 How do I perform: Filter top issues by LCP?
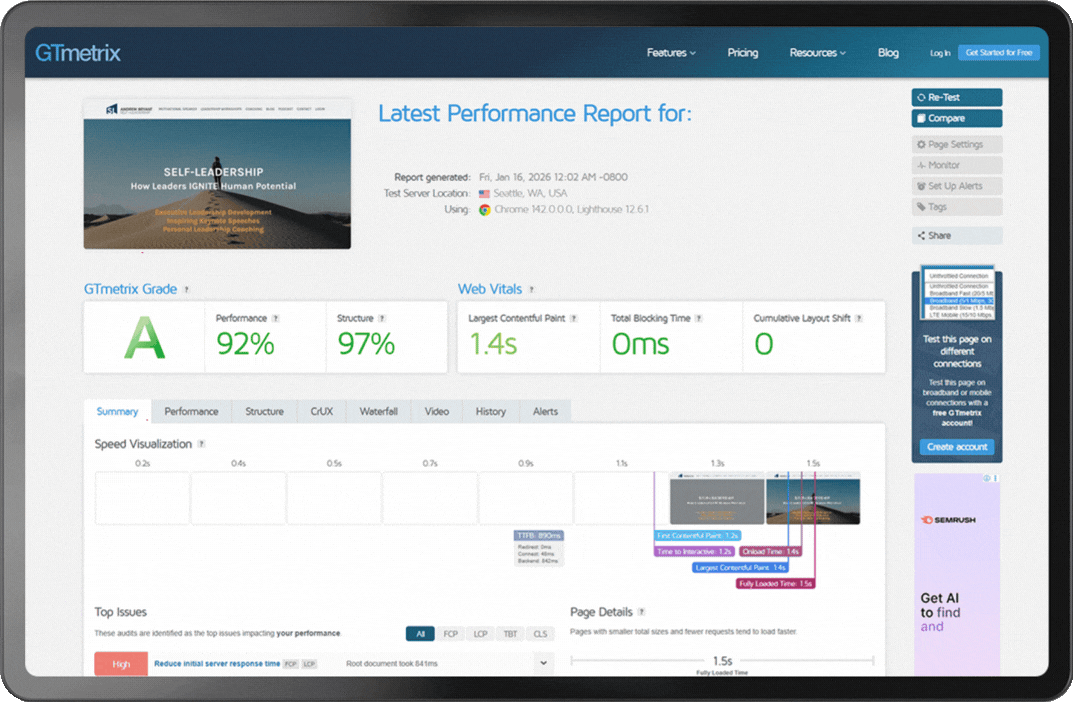[x=481, y=634]
